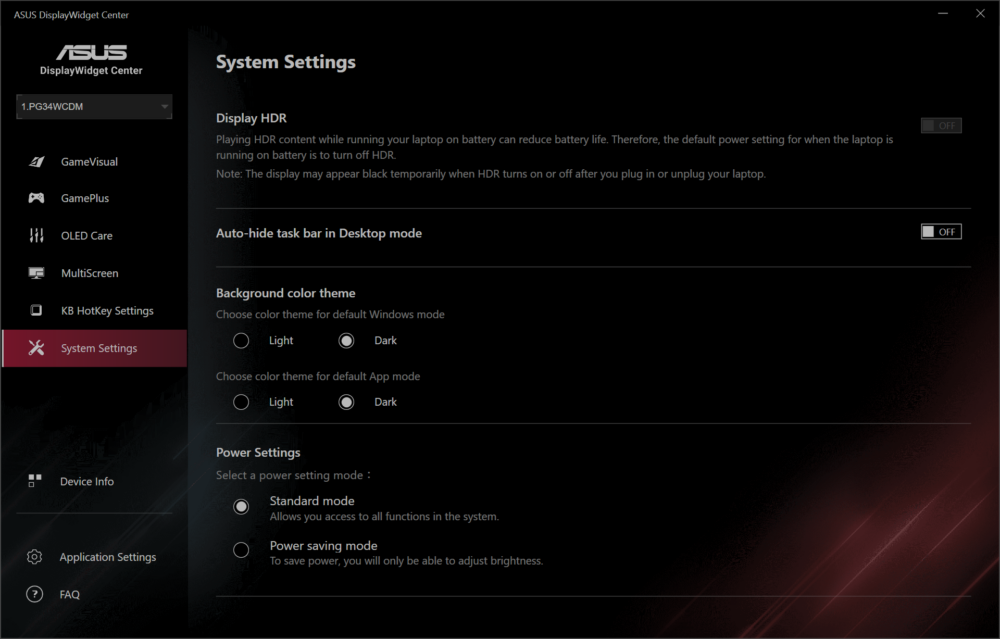Screen dimensions: 1000x639
Task: Click the KB HotKey Settings icon
Action: (37, 311)
